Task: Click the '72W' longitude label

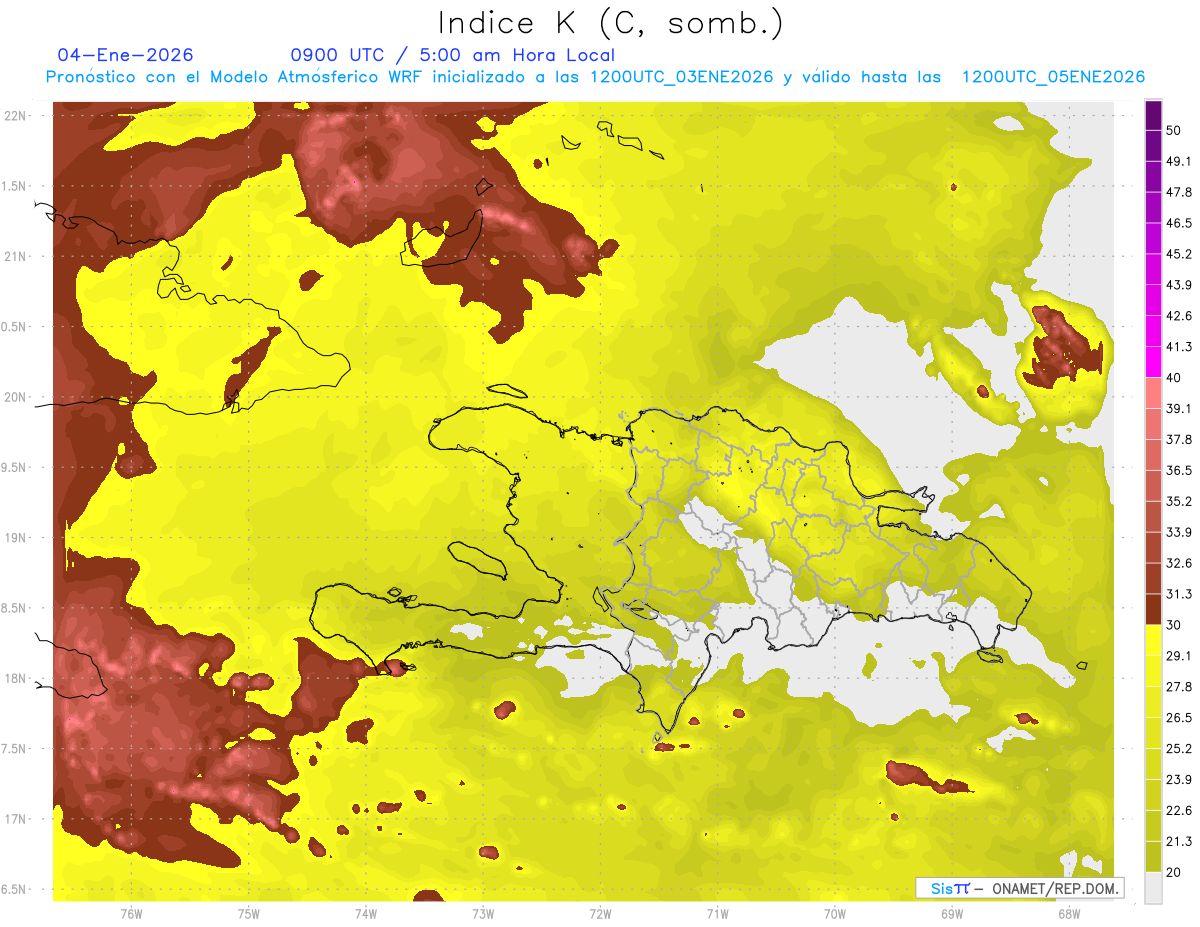Action: tap(600, 914)
